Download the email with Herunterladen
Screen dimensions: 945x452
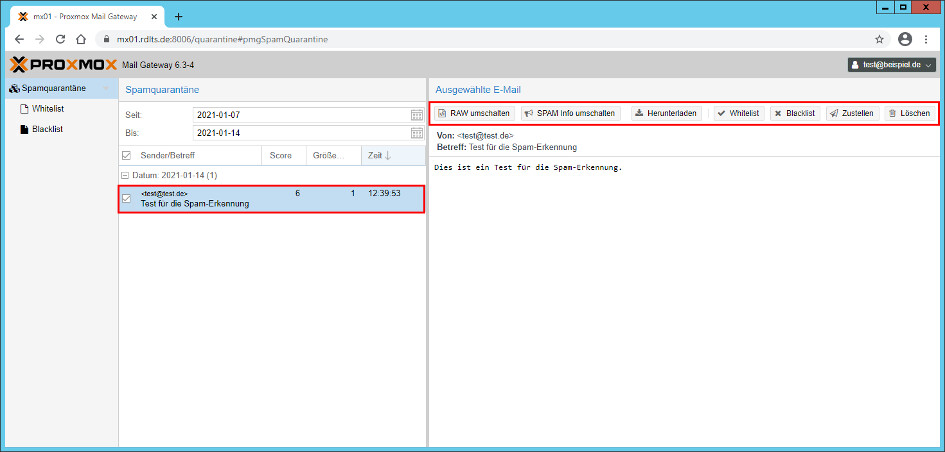[x=666, y=113]
